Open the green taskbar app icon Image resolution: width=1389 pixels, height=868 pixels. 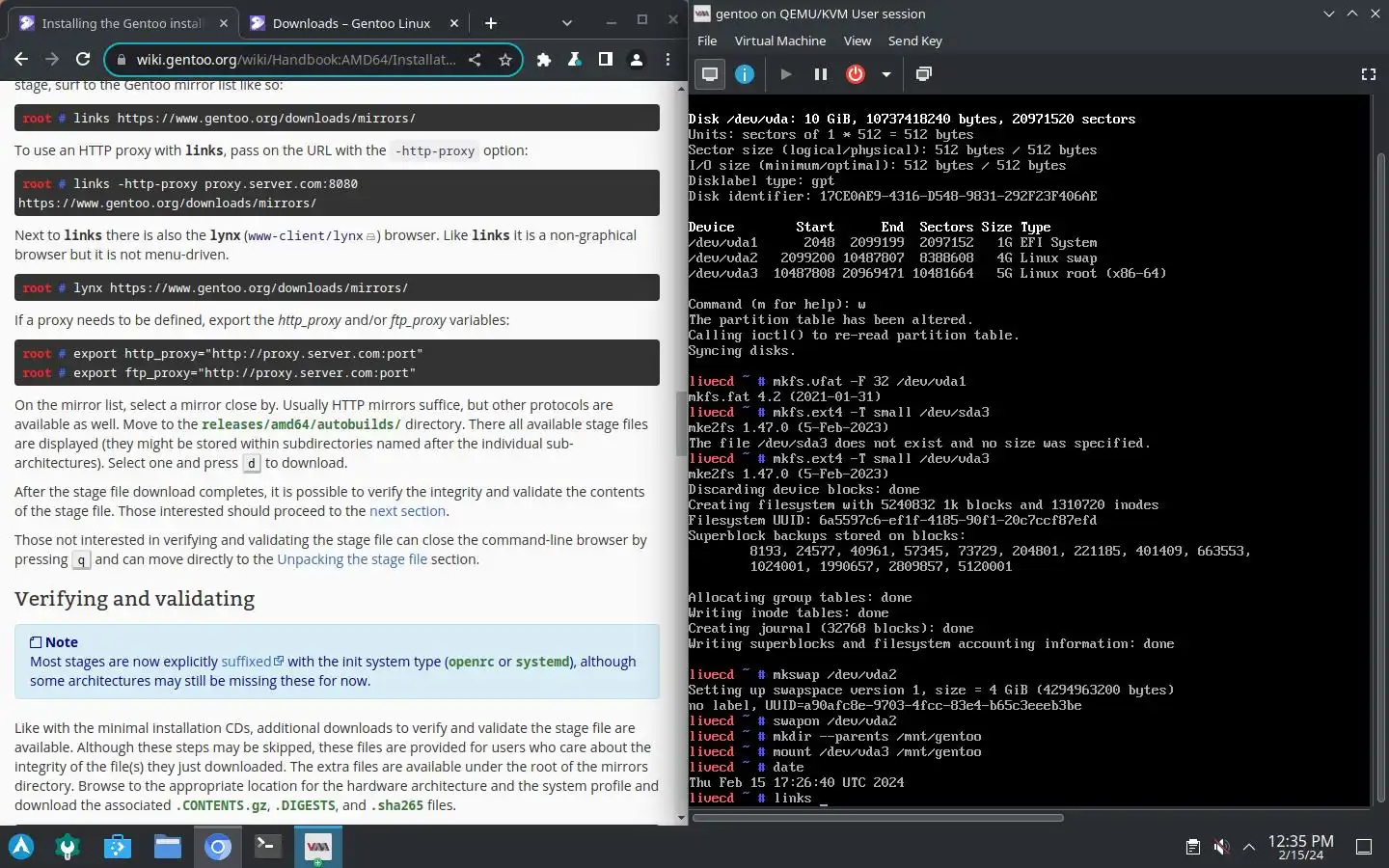[x=68, y=847]
